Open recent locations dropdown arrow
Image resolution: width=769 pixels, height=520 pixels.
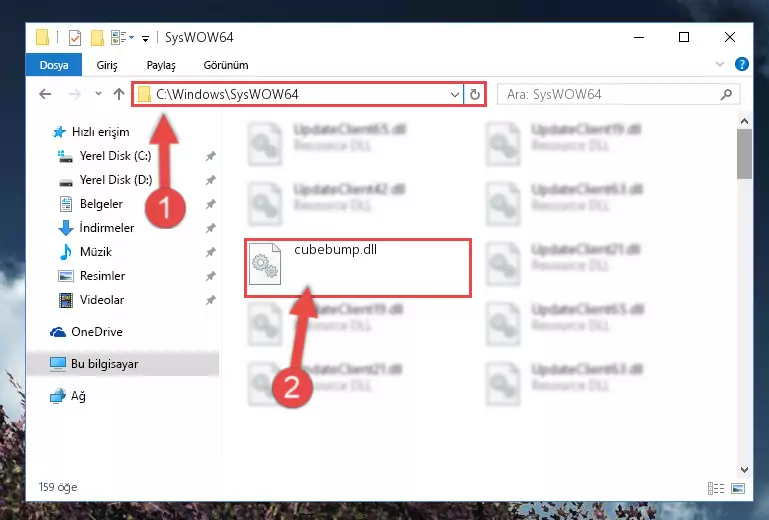coord(98,93)
